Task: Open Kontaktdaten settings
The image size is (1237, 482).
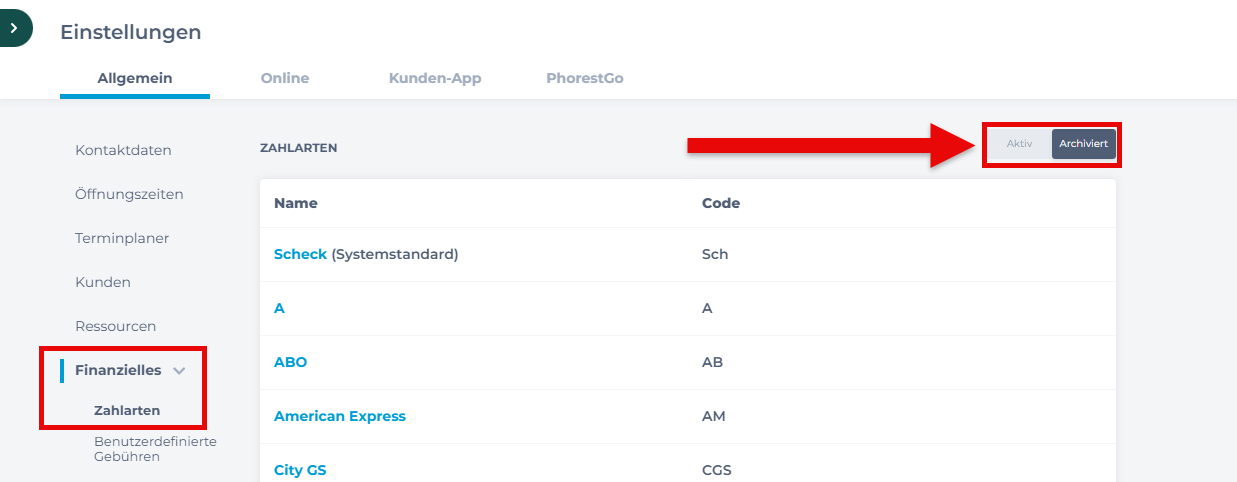Action: point(123,150)
